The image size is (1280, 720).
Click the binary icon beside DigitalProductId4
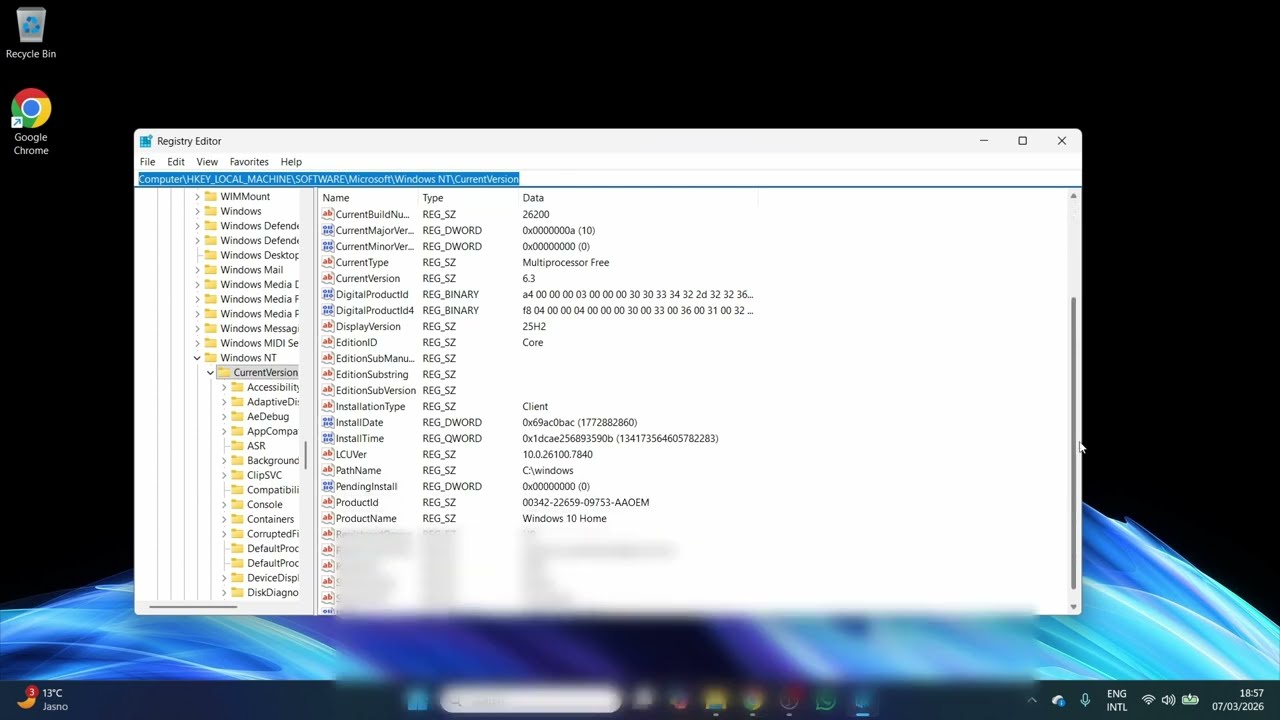[x=327, y=310]
